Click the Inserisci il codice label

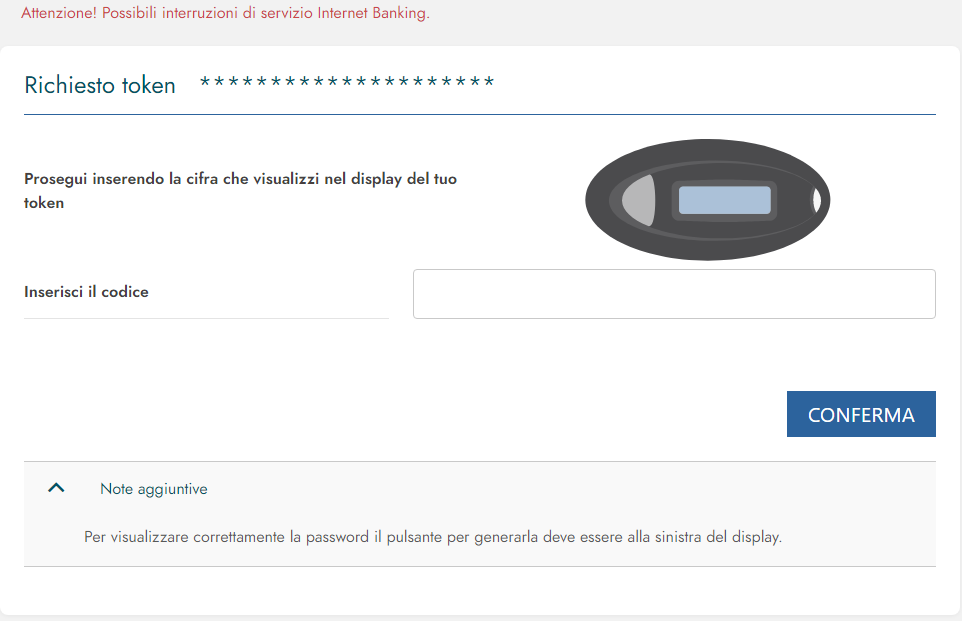point(86,292)
